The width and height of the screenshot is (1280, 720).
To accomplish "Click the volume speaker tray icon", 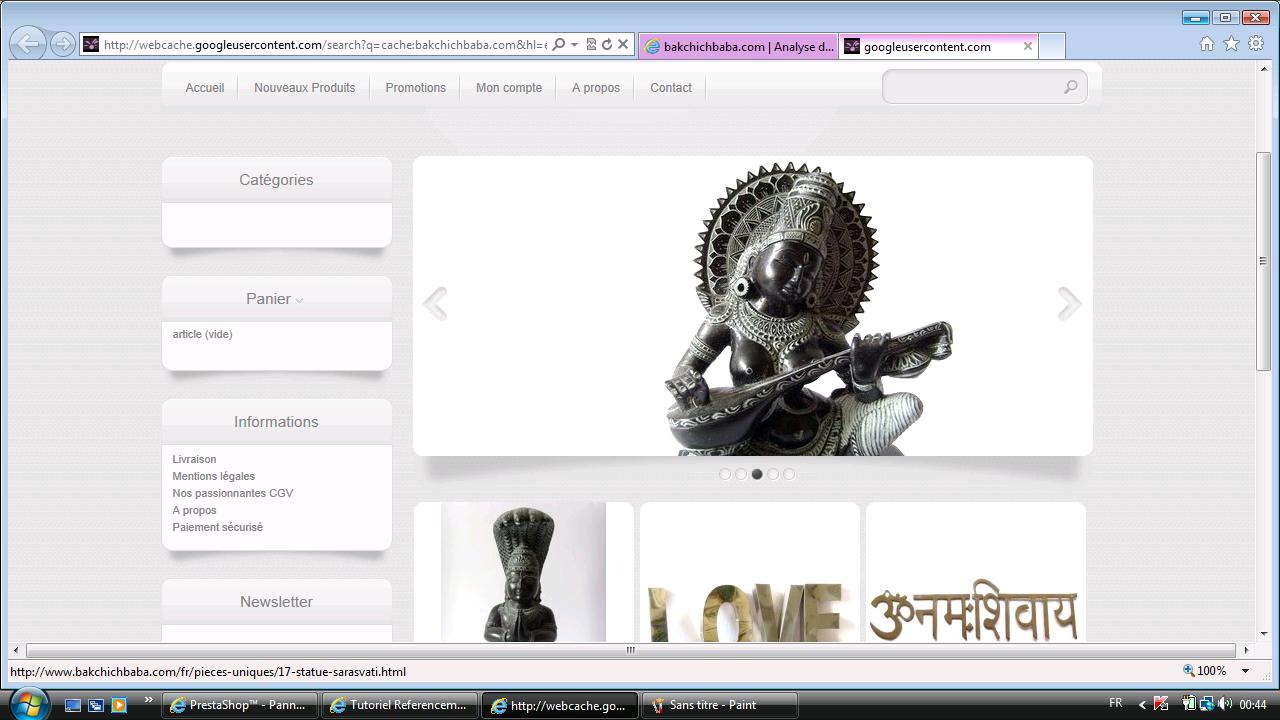I will pos(1225,704).
